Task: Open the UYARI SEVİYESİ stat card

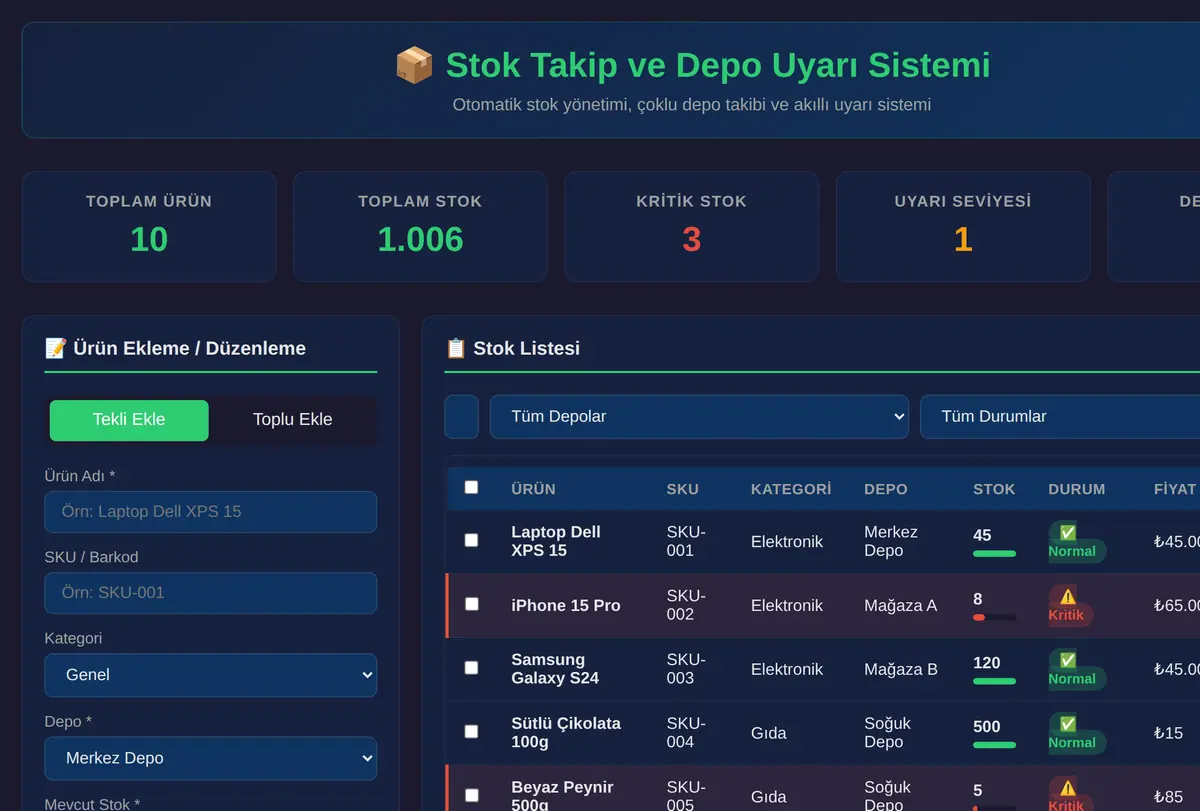Action: 963,226
